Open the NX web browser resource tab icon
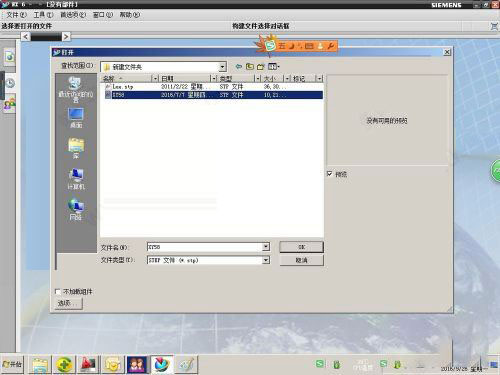The width and height of the screenshot is (500, 375). pyautogui.click(x=10, y=57)
